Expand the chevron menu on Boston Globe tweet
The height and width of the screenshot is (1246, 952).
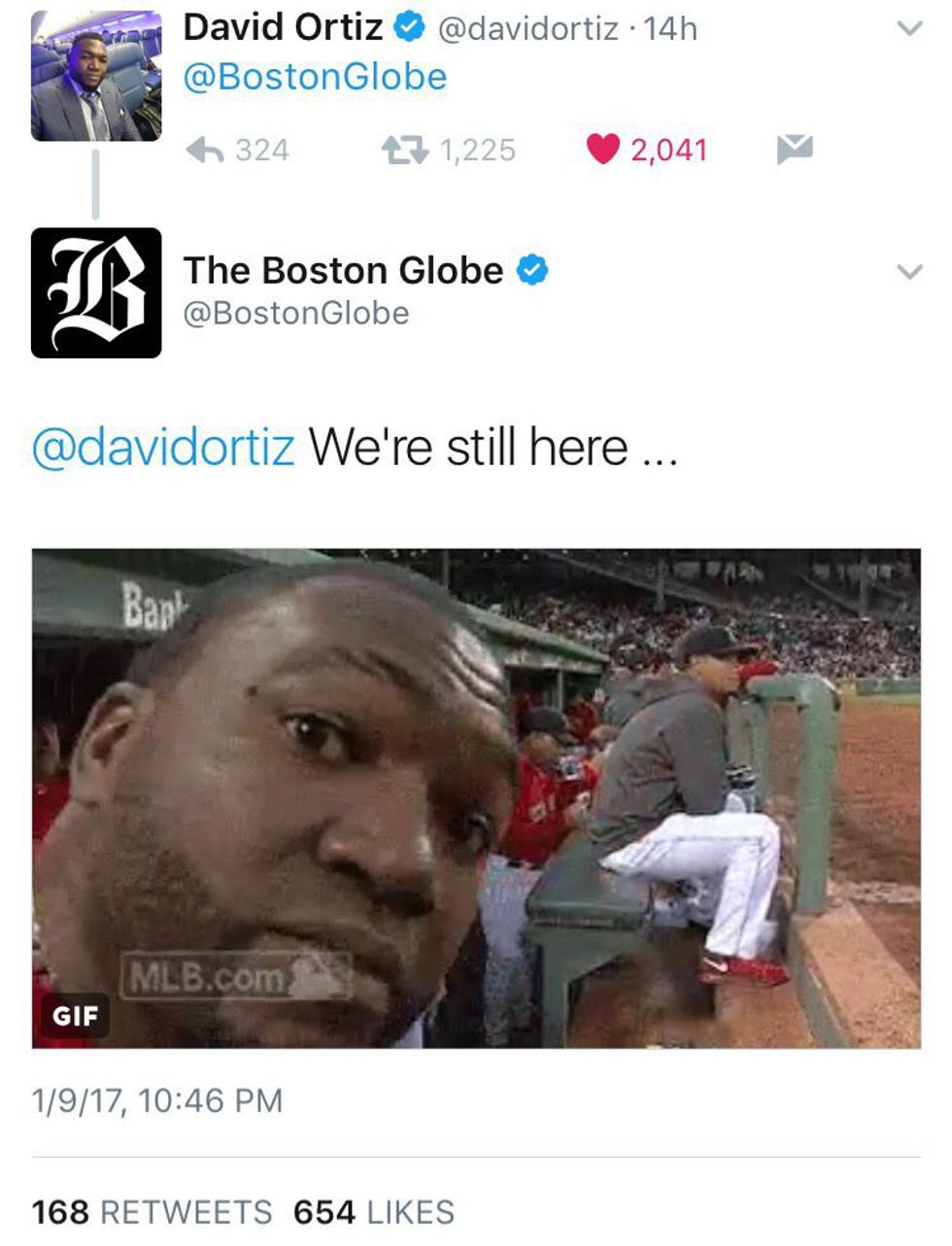908,272
